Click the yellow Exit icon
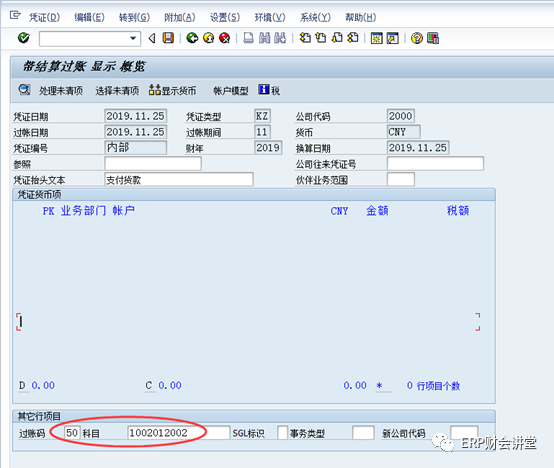This screenshot has width=554, height=468. pyautogui.click(x=208, y=38)
